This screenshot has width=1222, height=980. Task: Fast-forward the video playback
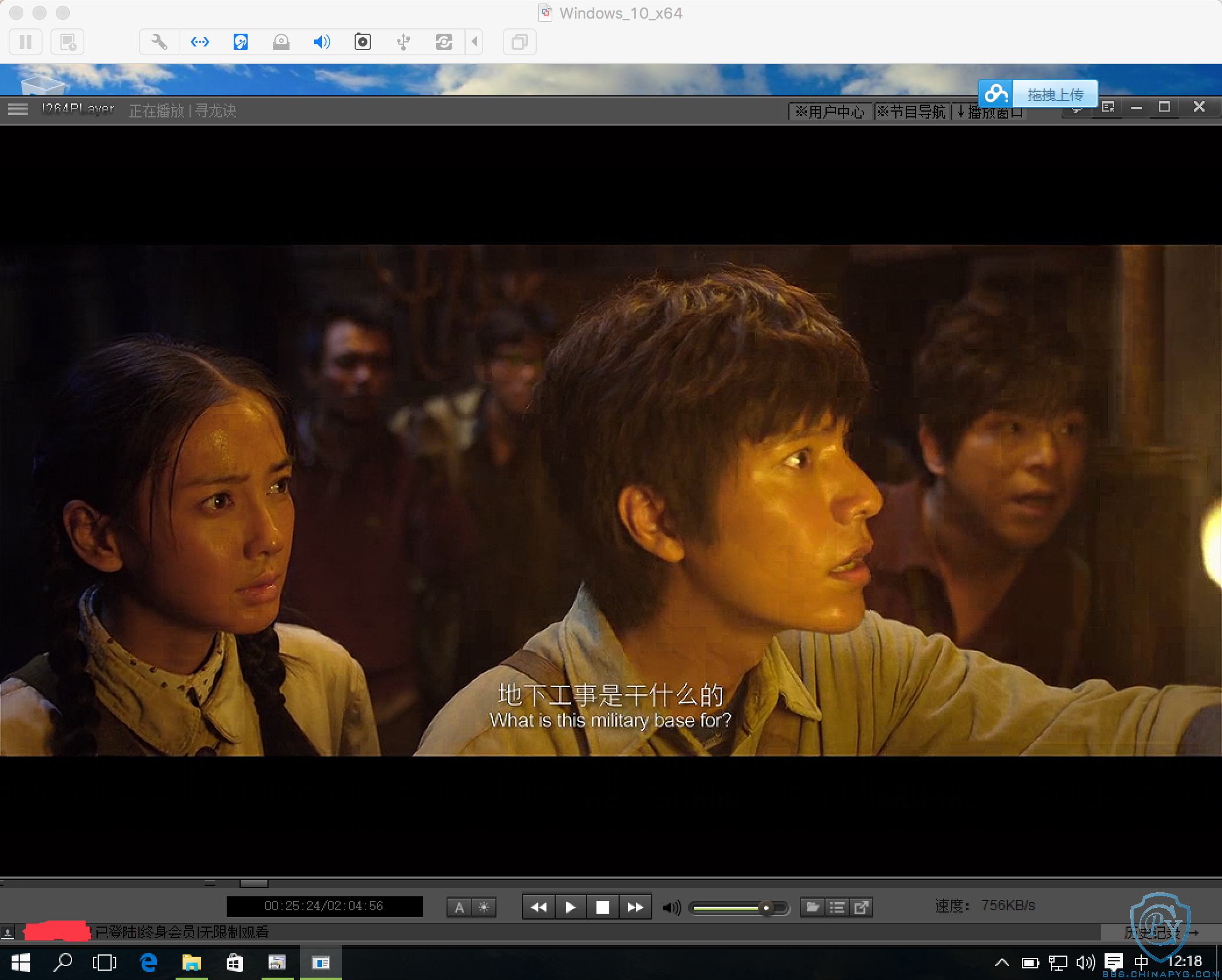[635, 907]
